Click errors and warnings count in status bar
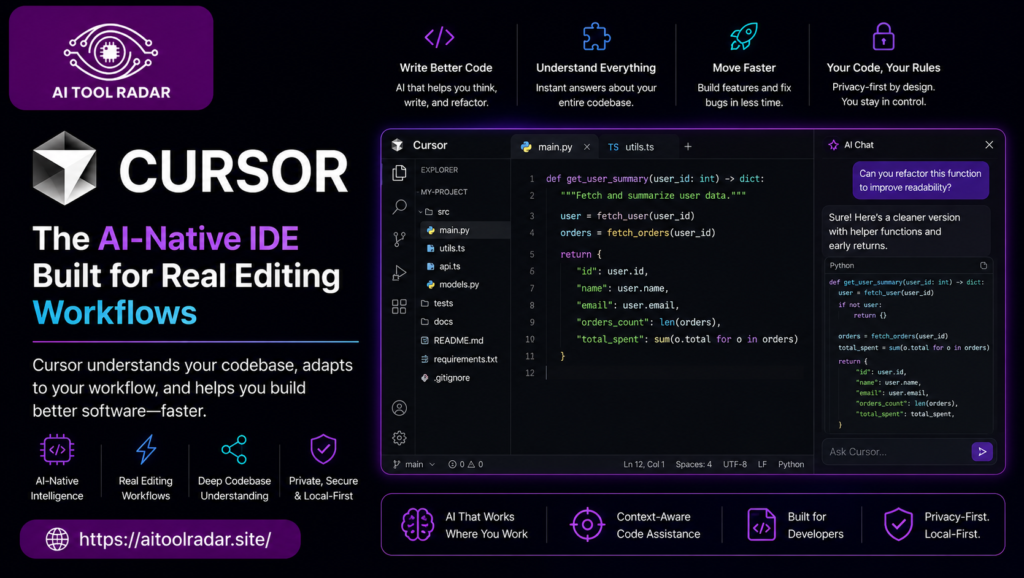Viewport: 1024px width, 578px height. point(466,464)
